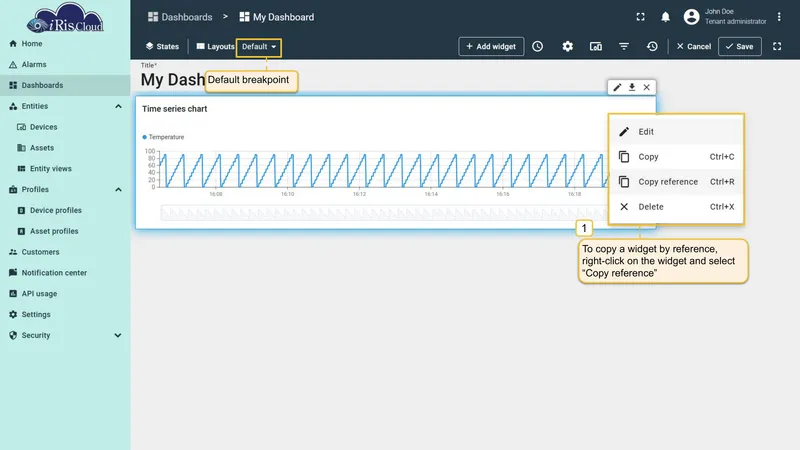
Task: Export widget with download icon
Action: pos(632,87)
